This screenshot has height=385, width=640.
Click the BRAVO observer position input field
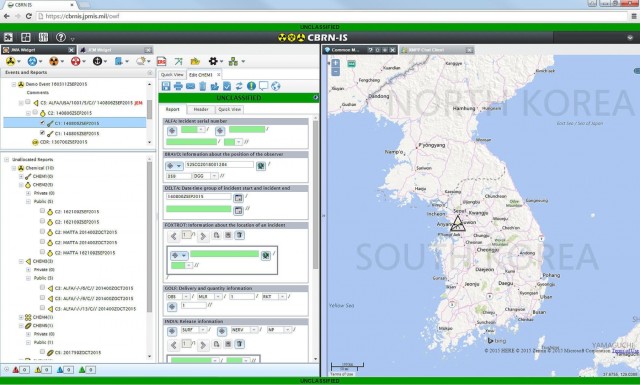click(x=219, y=165)
